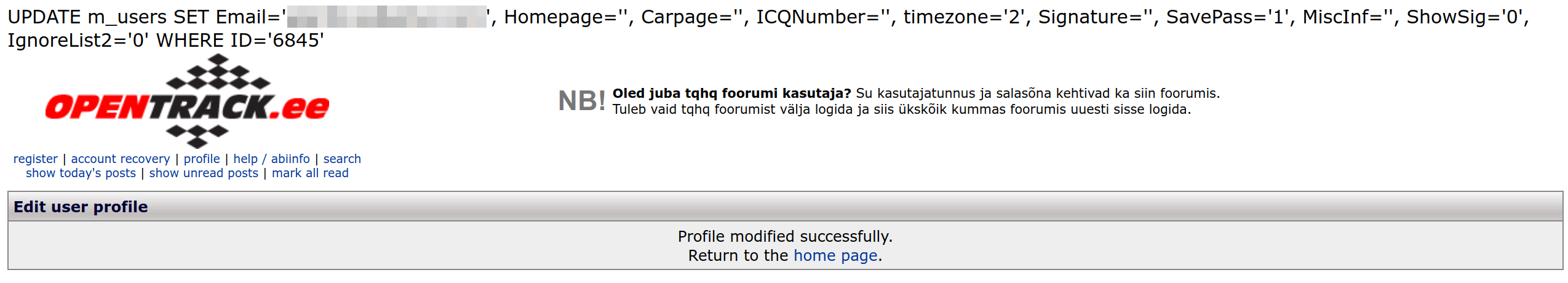Viewport: 1568px width, 283px height.
Task: Open the account recovery page
Action: point(121,159)
